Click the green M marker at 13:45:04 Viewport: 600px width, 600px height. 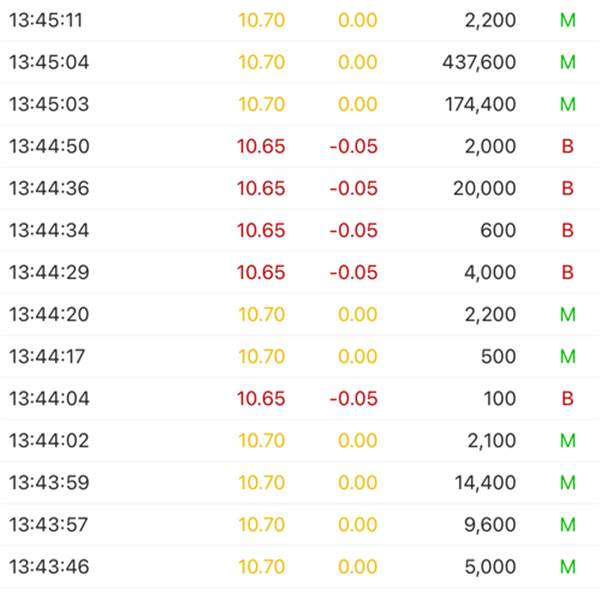point(568,62)
